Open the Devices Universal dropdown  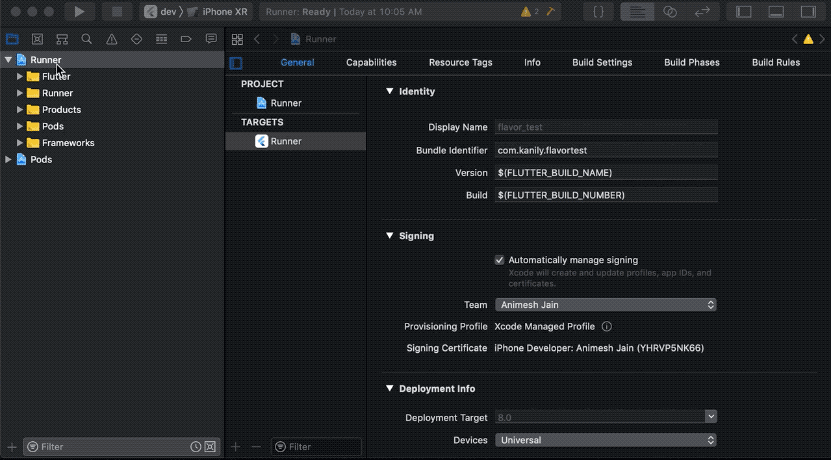pos(606,440)
